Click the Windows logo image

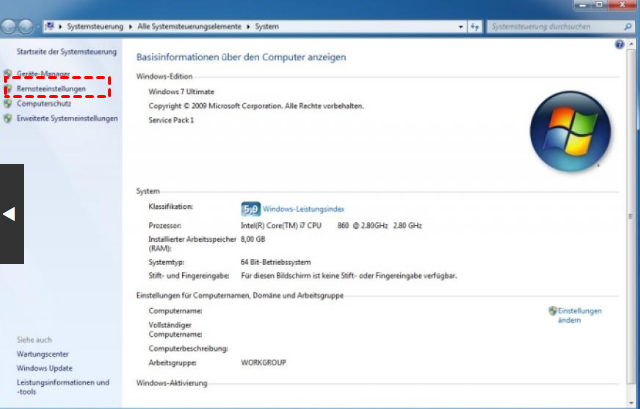(571, 131)
